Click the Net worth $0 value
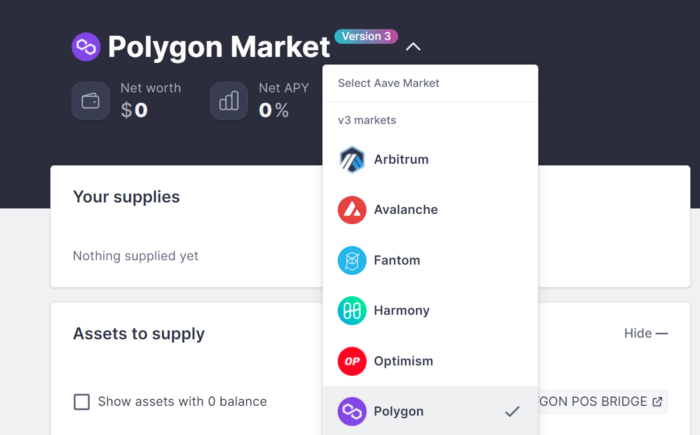The height and width of the screenshot is (435, 700). pos(134,110)
